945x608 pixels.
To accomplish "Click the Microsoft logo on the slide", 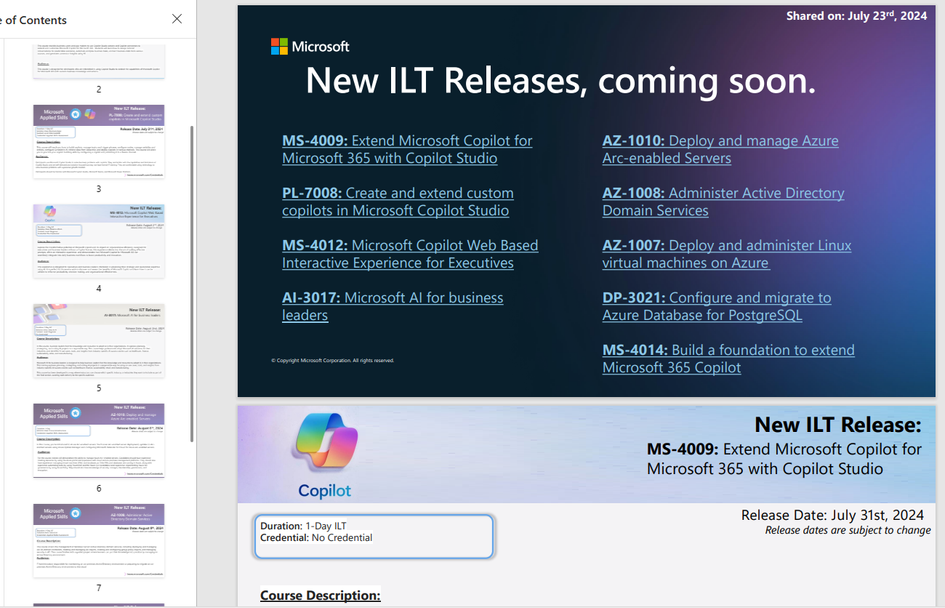I will tap(310, 46).
